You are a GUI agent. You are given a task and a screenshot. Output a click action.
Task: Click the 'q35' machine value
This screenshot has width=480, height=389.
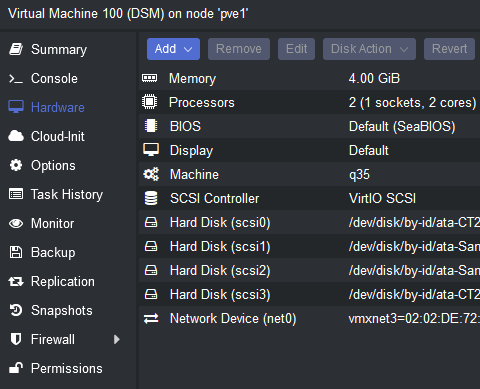[359, 175]
